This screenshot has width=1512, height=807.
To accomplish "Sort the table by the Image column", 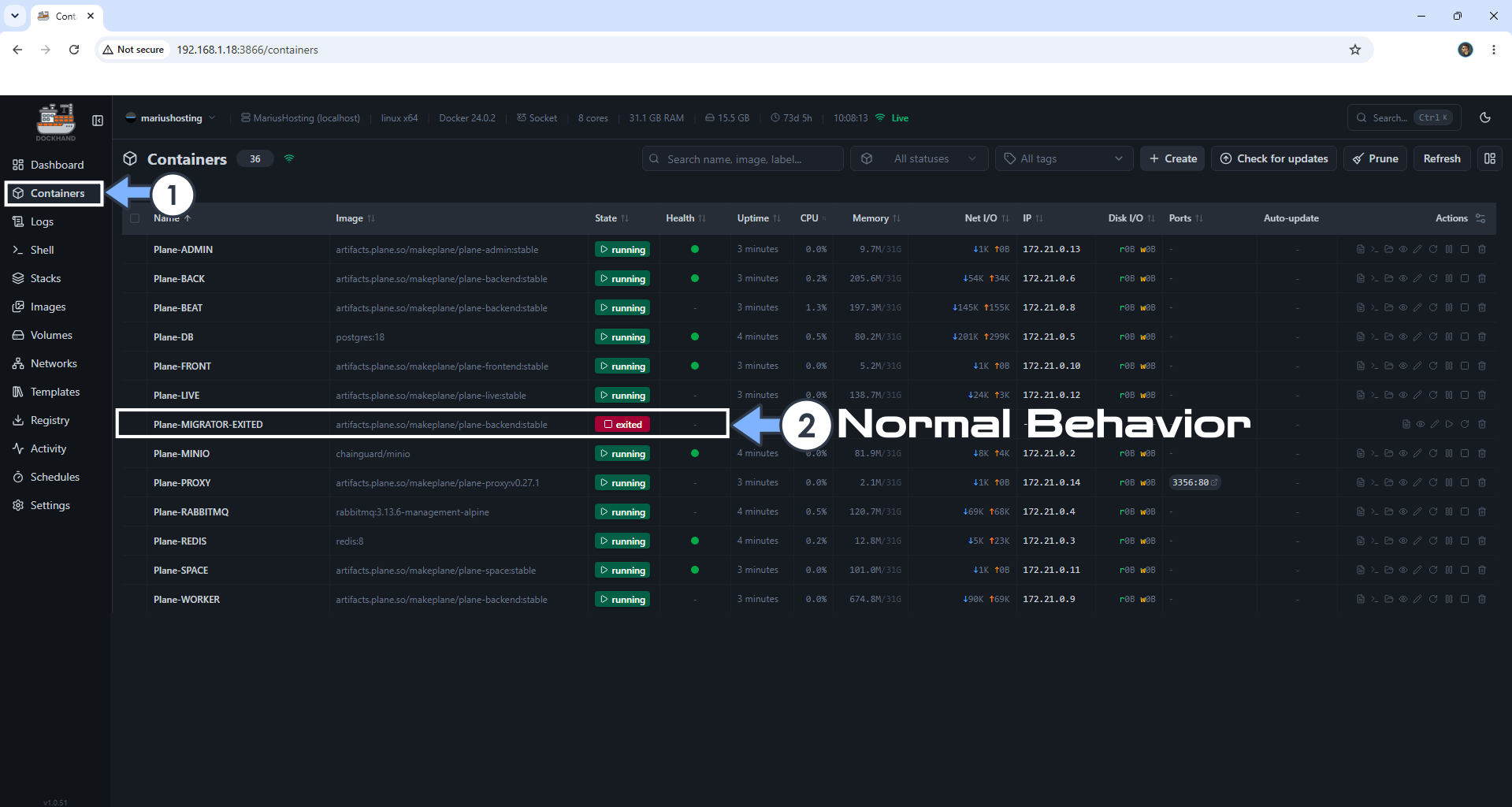I will coord(355,218).
